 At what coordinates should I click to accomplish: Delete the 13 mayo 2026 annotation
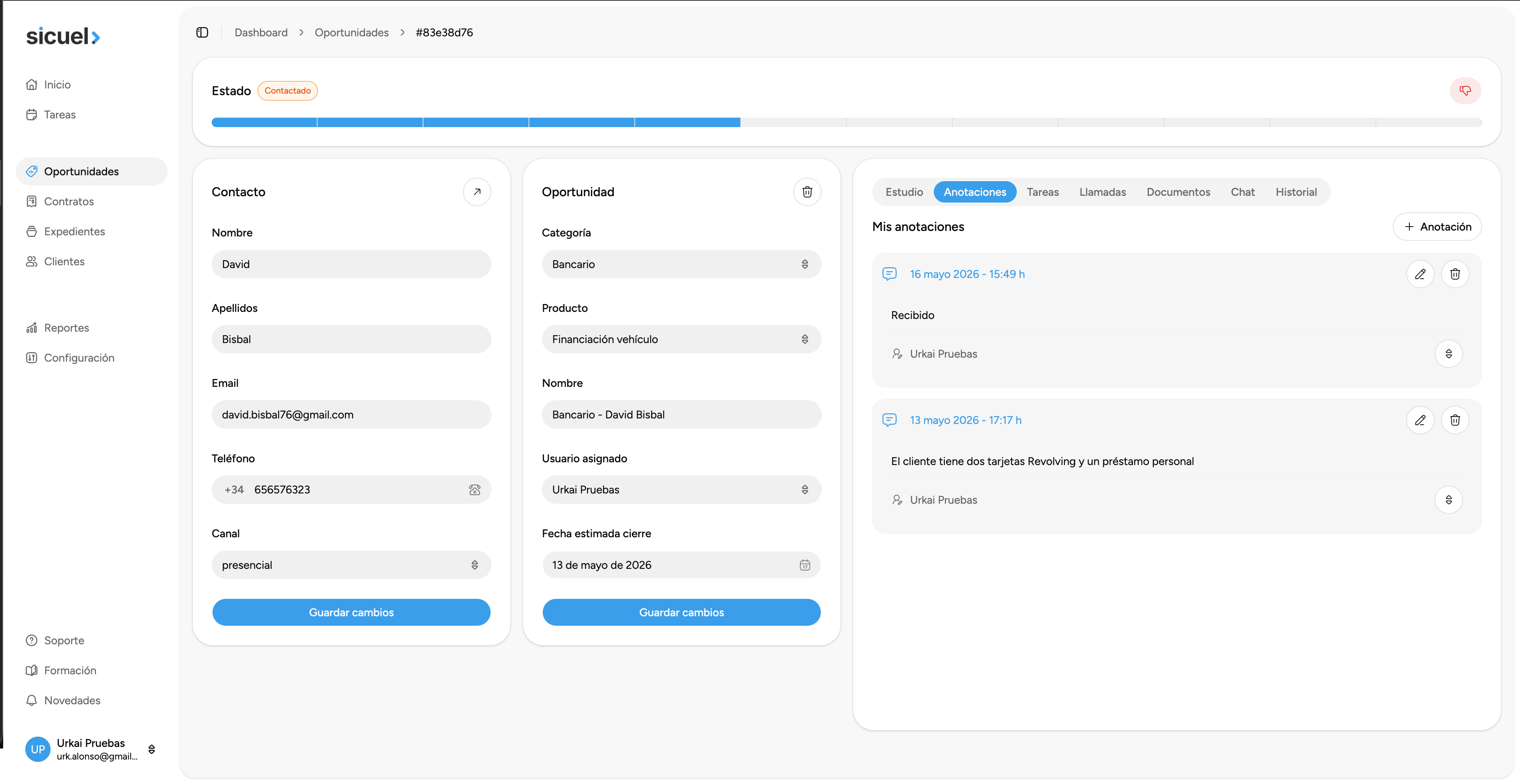[x=1455, y=420]
